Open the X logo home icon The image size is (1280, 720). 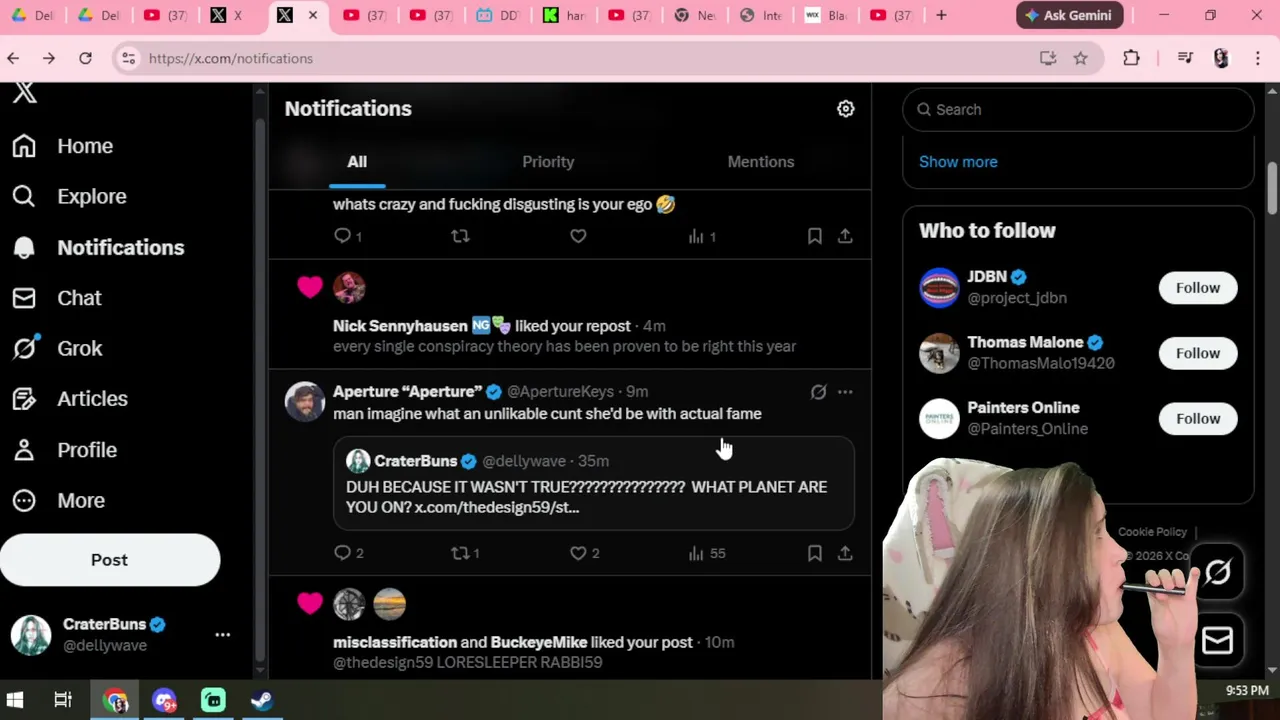click(x=25, y=93)
